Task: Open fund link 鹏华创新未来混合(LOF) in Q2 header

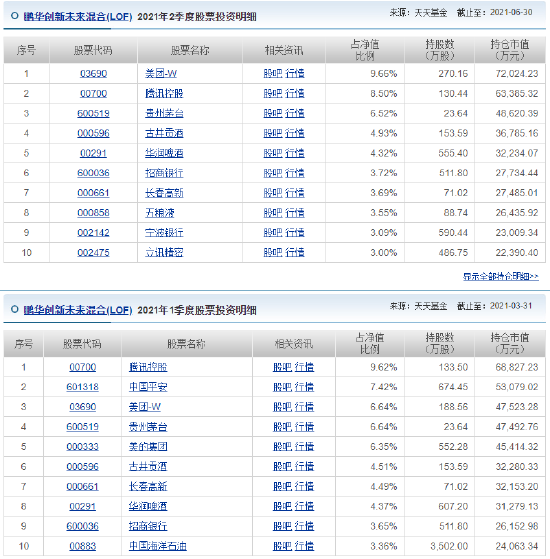Action: click(x=78, y=16)
